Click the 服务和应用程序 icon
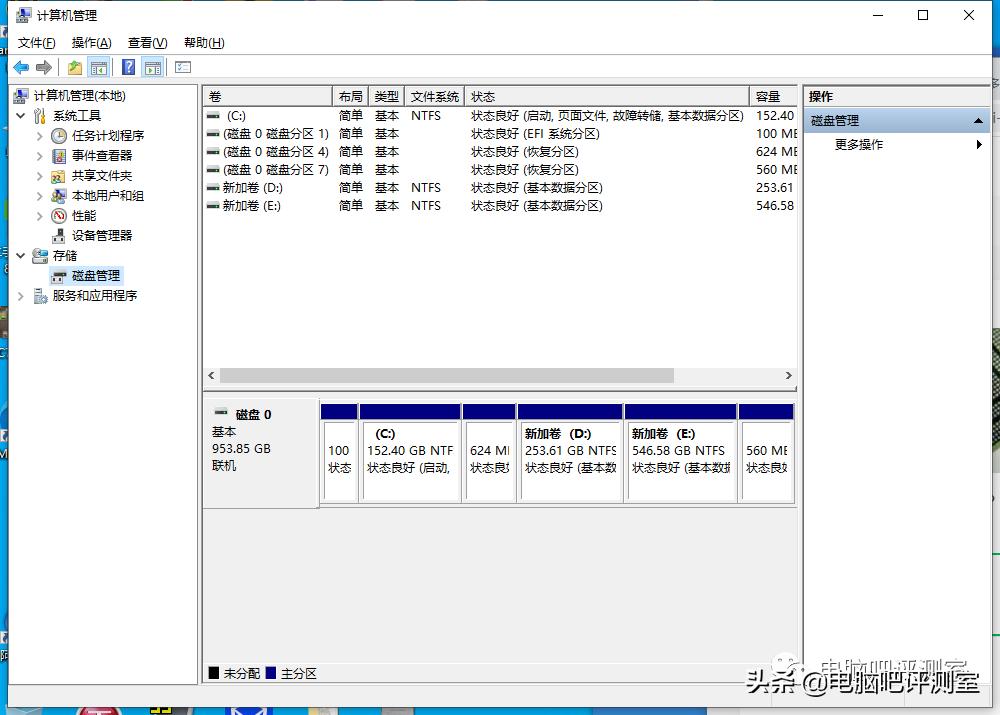The width and height of the screenshot is (1000, 715). 40,296
